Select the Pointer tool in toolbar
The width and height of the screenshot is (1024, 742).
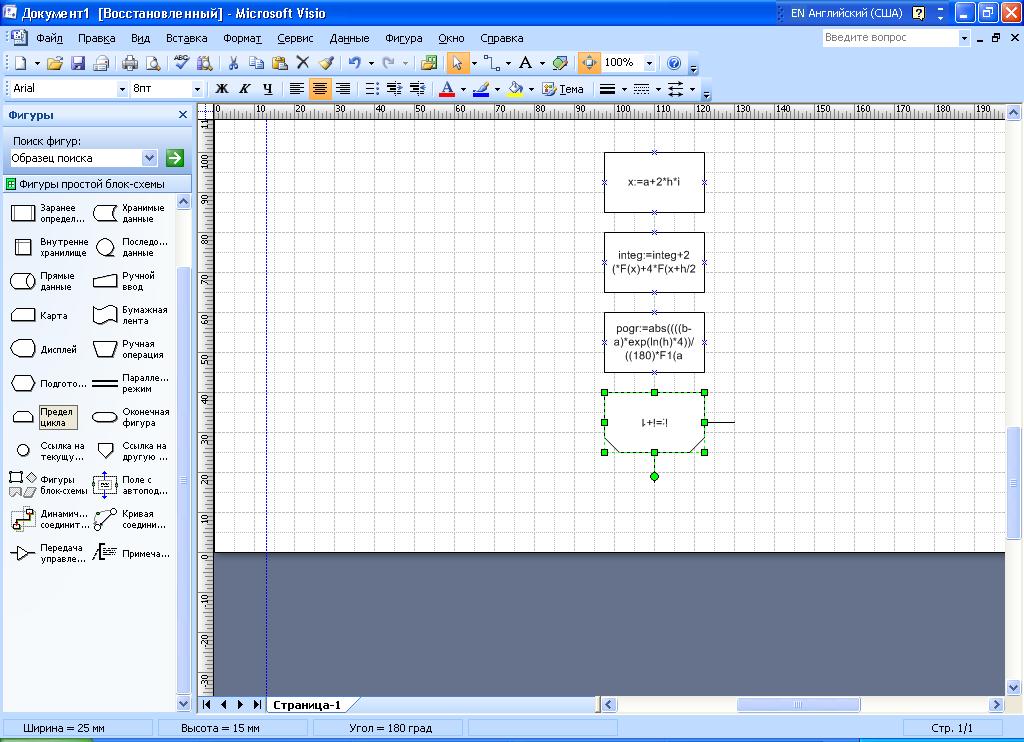tap(456, 63)
